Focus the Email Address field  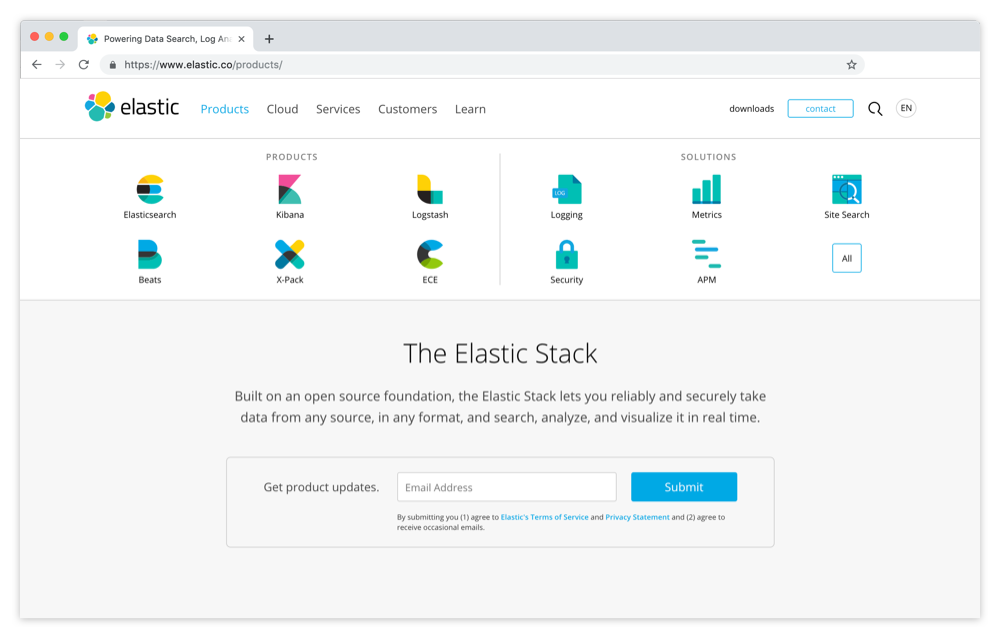(x=506, y=487)
